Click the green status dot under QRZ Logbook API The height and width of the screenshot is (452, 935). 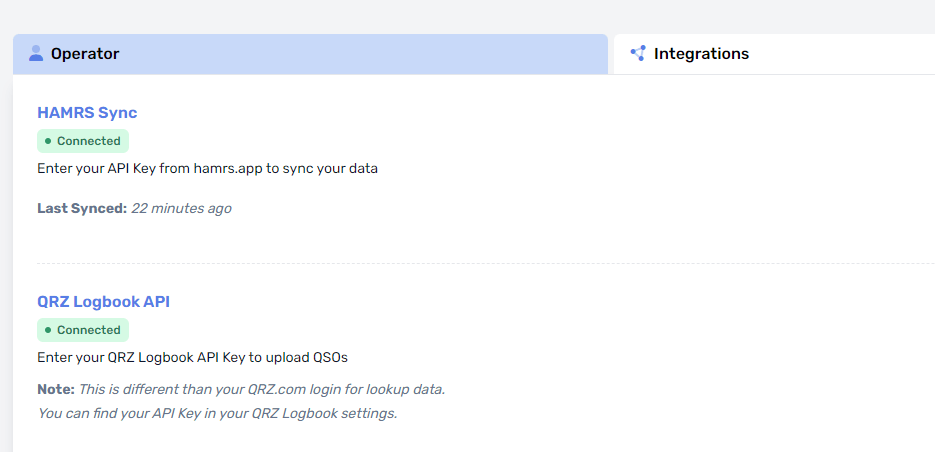pos(48,330)
